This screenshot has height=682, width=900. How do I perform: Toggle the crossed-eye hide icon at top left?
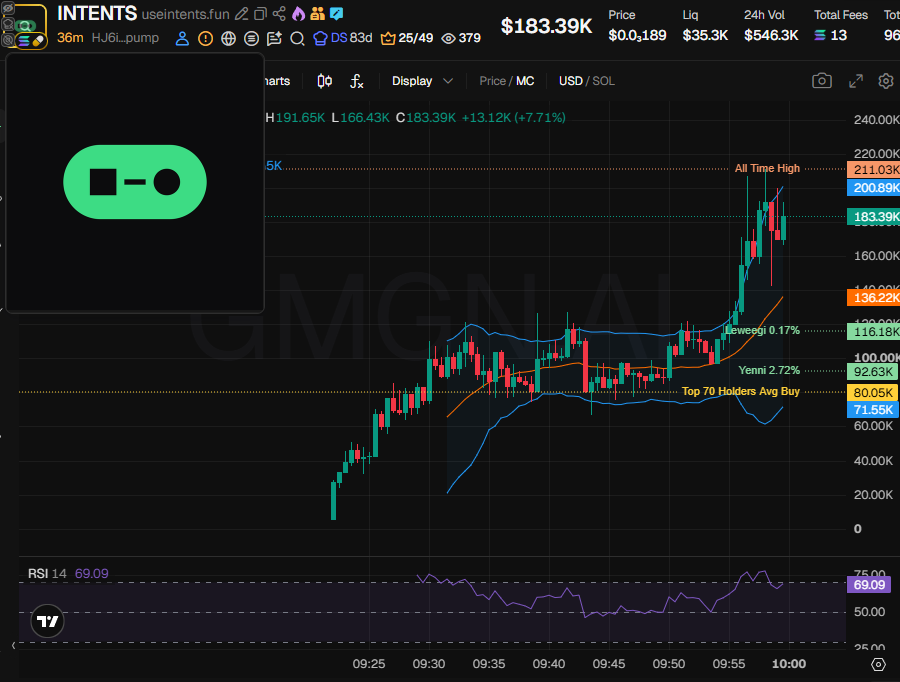coord(7,9)
